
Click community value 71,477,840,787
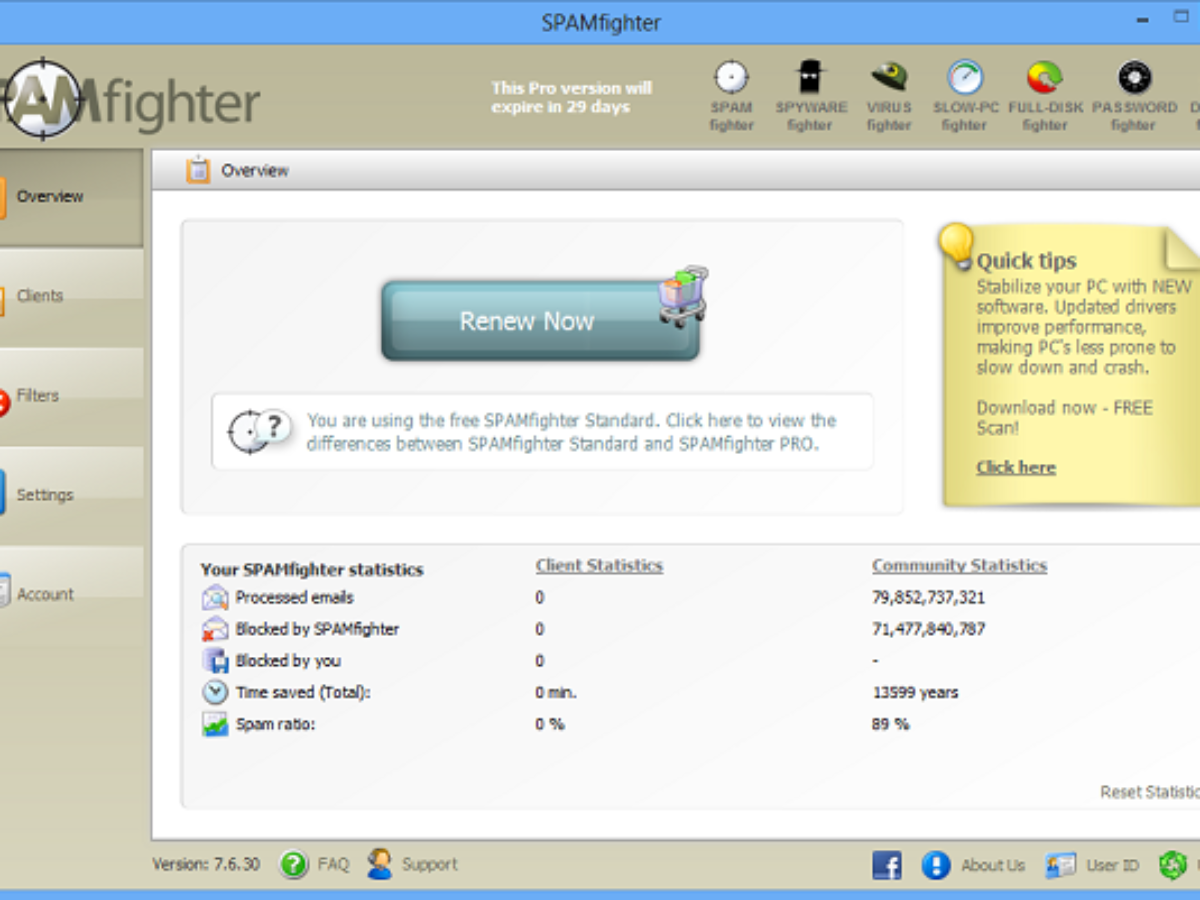click(x=929, y=629)
